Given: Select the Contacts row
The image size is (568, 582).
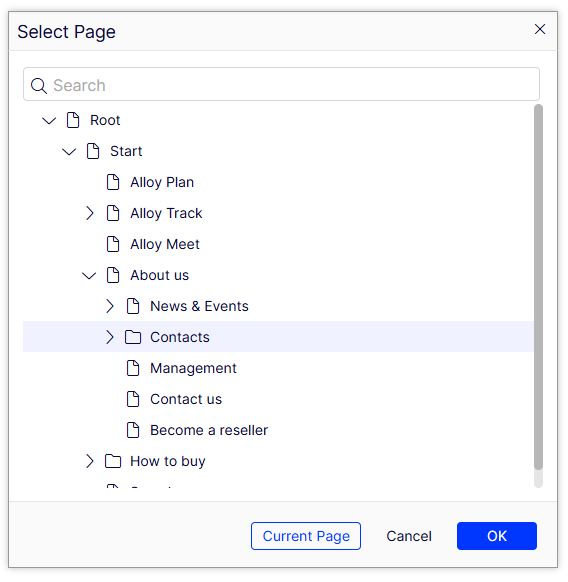Looking at the screenshot, I should pos(278,337).
